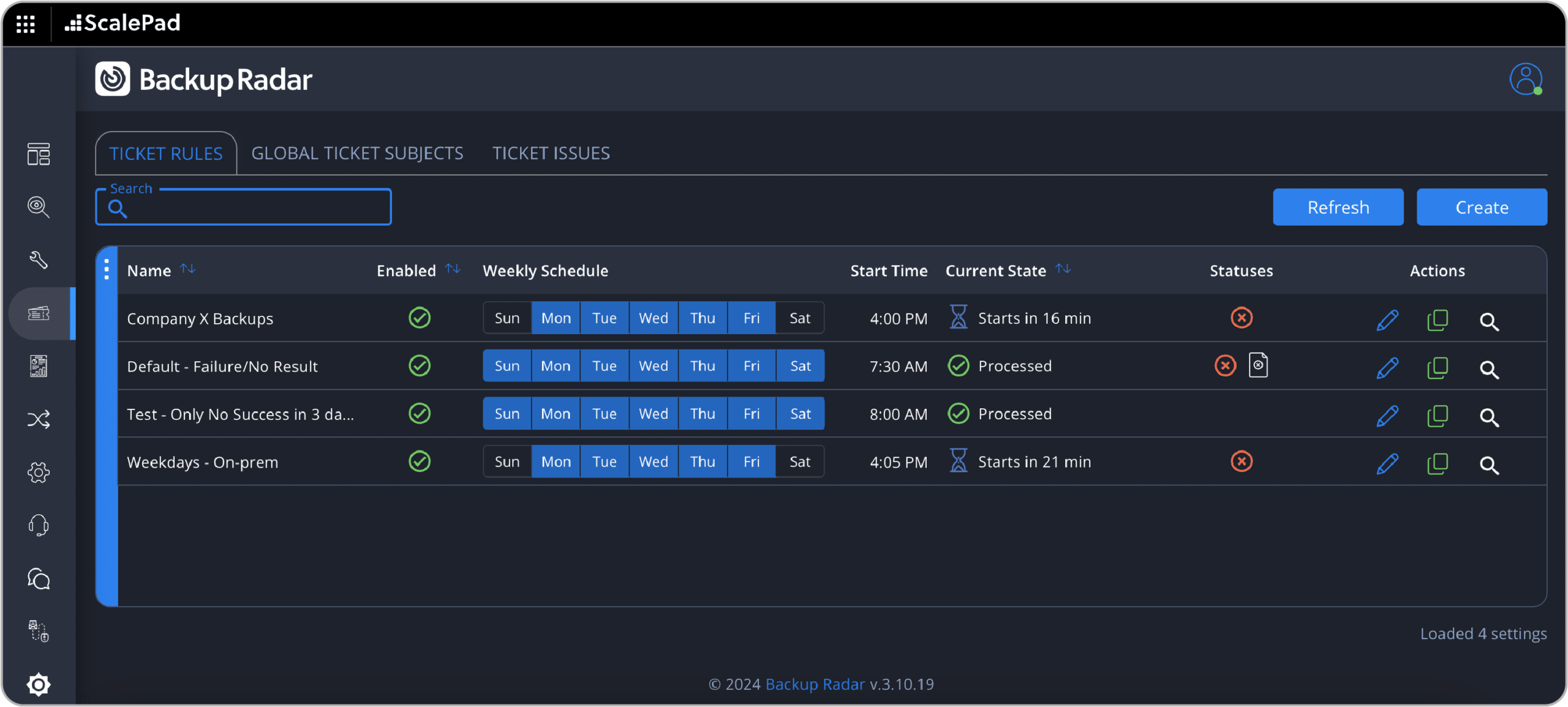Toggle Wed in Test - Only No Success schedule
The height and width of the screenshot is (707, 1568).
point(653,414)
